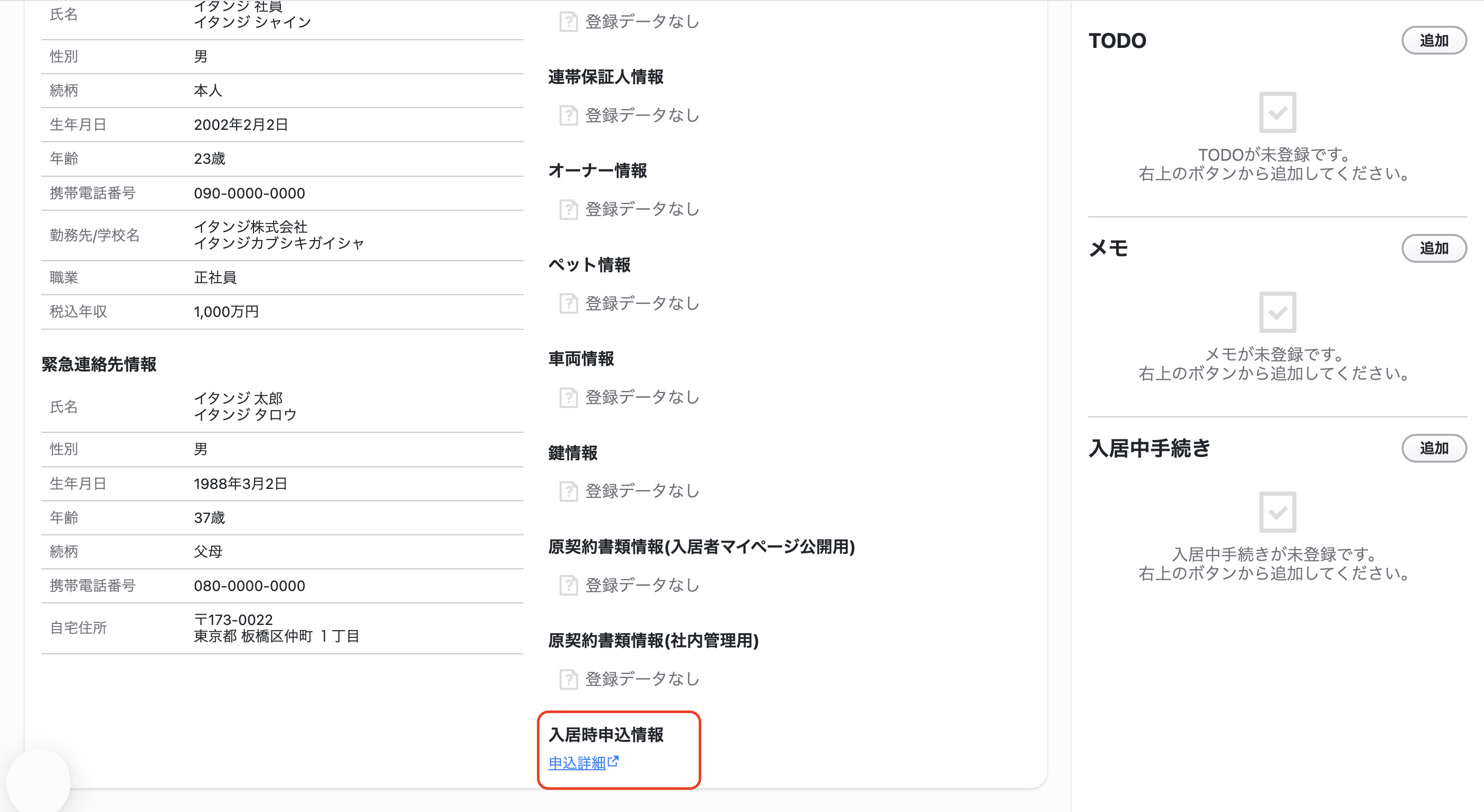Click the empty checkmark icon under 入居中手続き

1277,512
